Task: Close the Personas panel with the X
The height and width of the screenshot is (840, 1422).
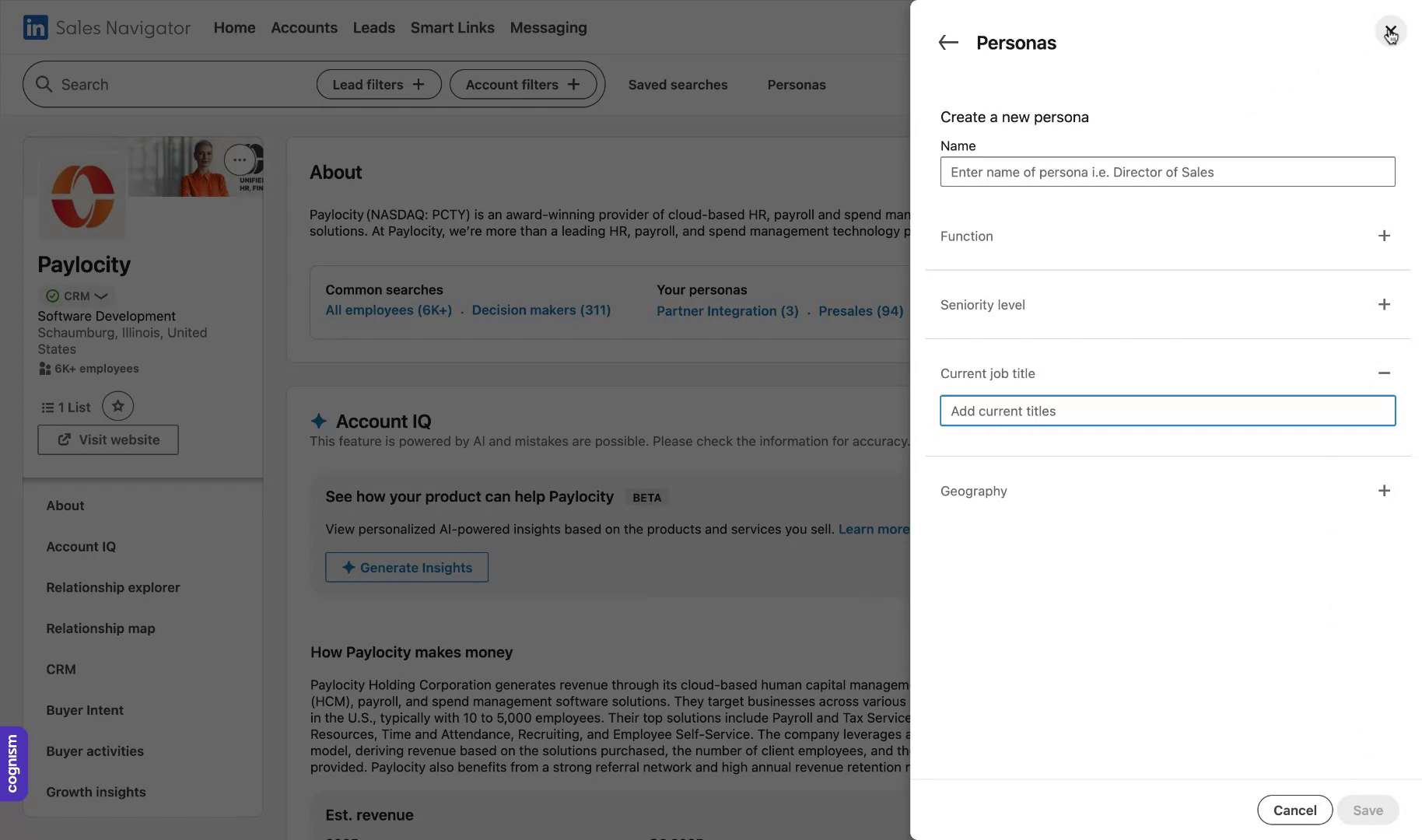Action: click(1391, 32)
